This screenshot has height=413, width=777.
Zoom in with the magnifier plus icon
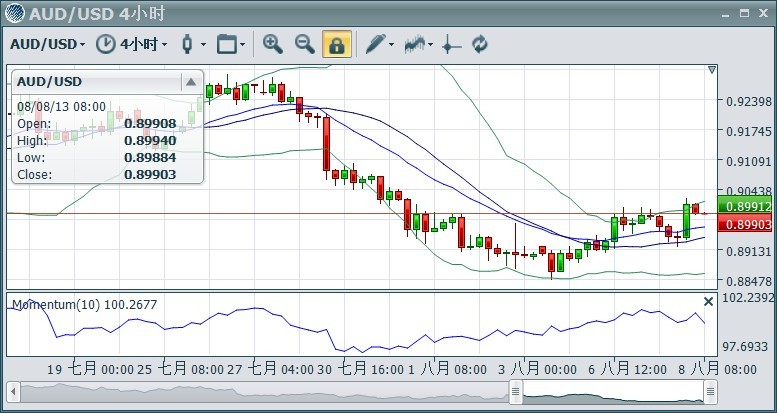click(273, 44)
